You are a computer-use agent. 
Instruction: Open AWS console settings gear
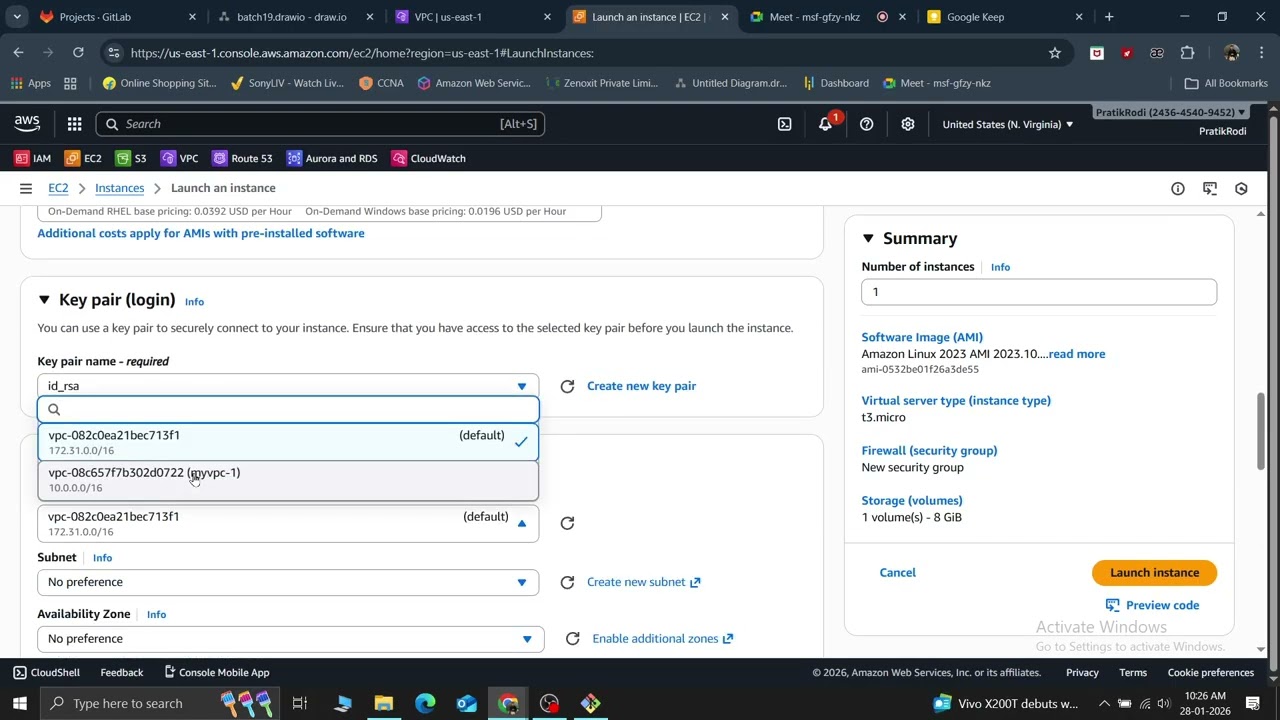click(x=907, y=124)
